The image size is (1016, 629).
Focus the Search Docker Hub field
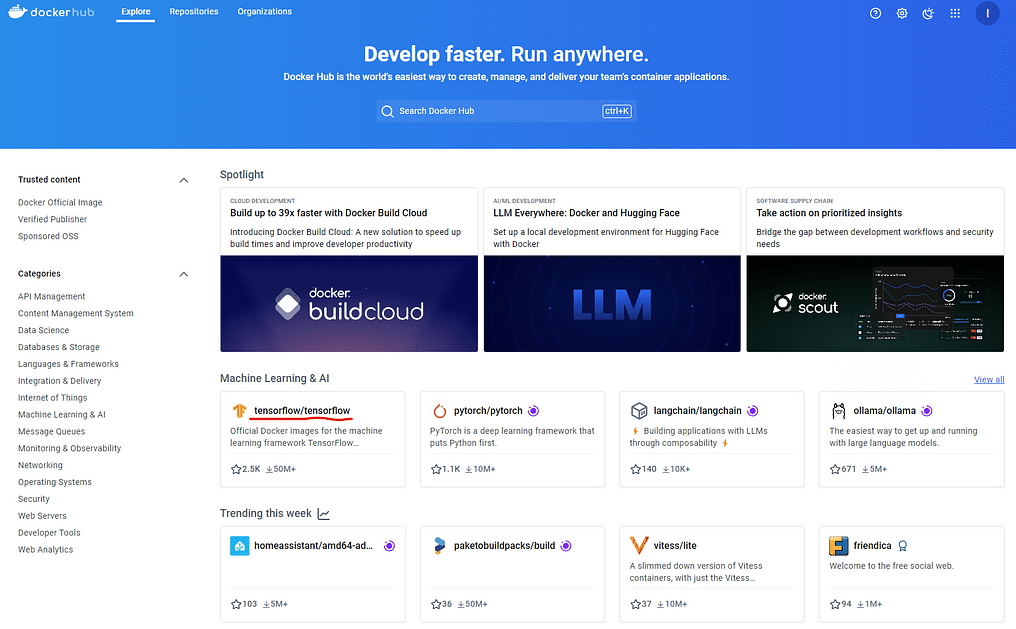(x=506, y=111)
